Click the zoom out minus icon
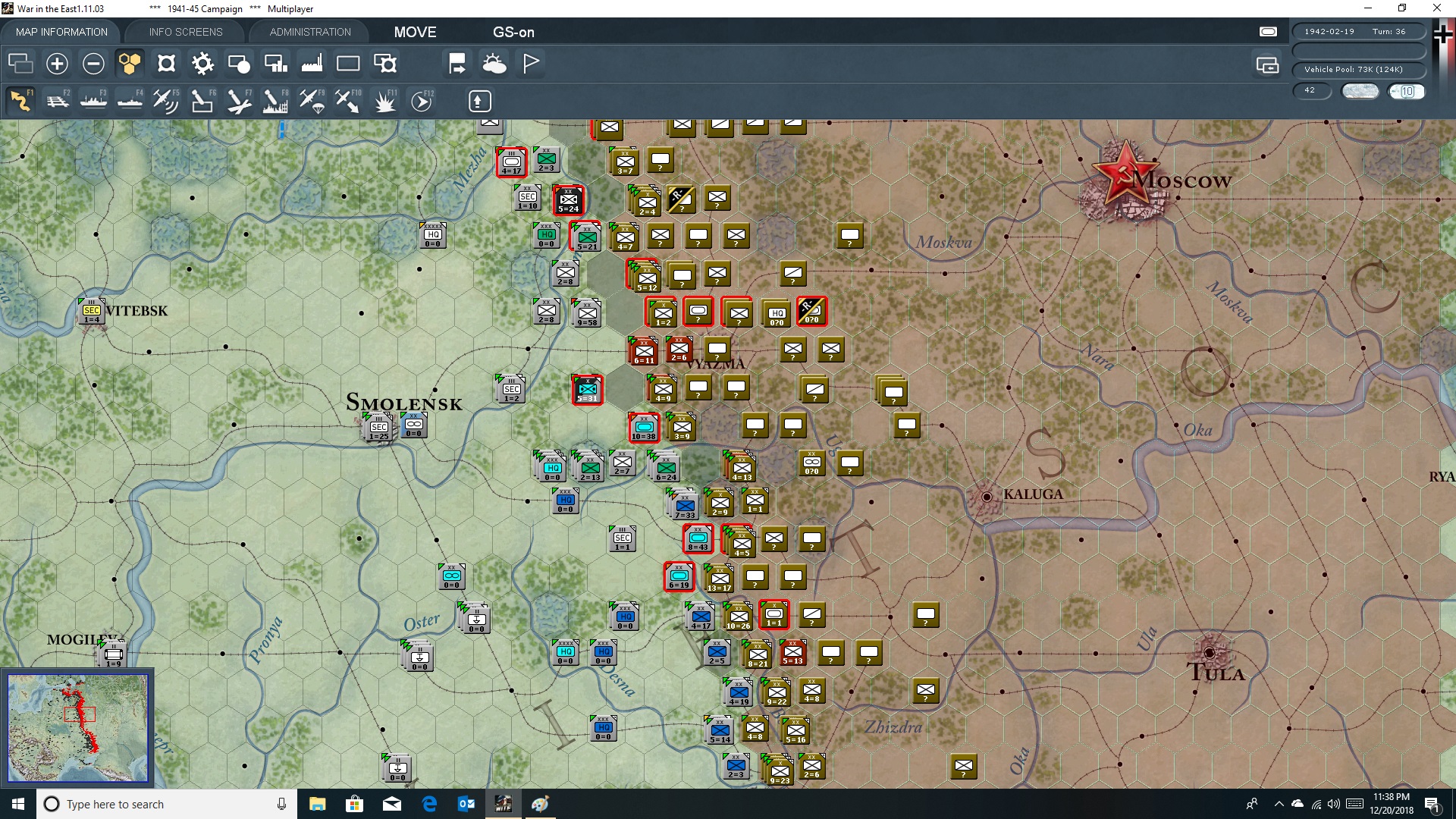 pos(93,64)
